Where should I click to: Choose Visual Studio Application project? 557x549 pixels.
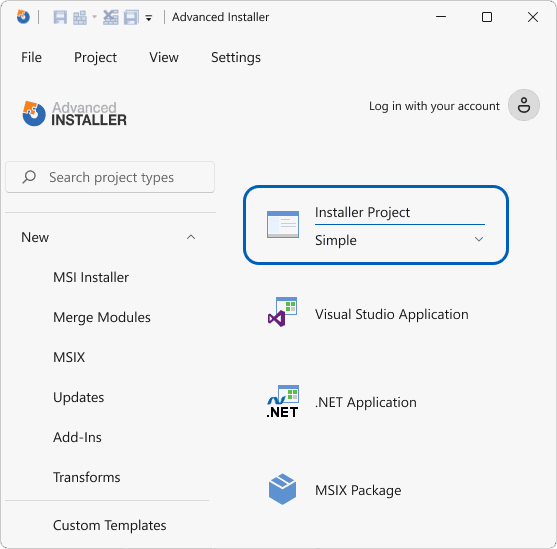tap(391, 314)
